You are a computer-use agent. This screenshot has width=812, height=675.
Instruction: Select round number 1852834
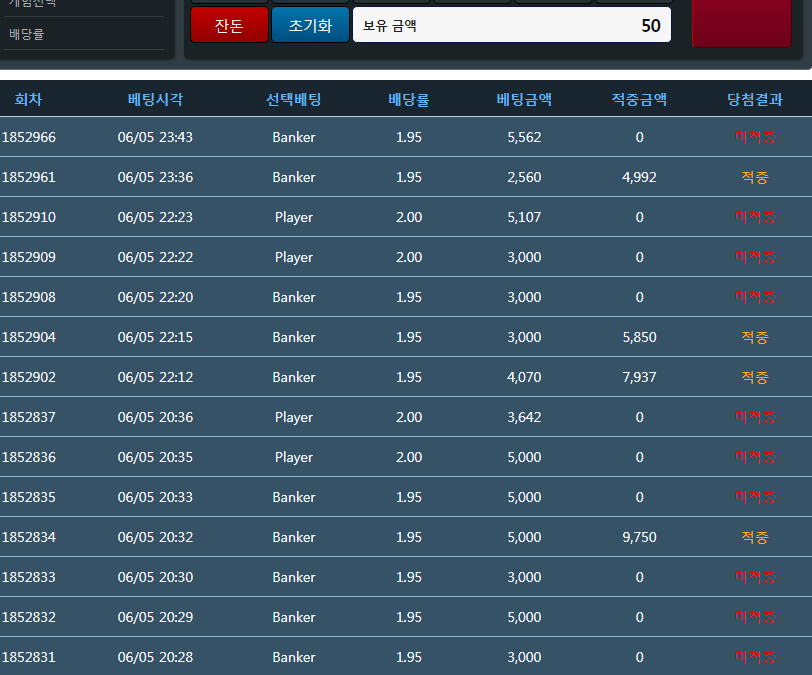pyautogui.click(x=29, y=537)
